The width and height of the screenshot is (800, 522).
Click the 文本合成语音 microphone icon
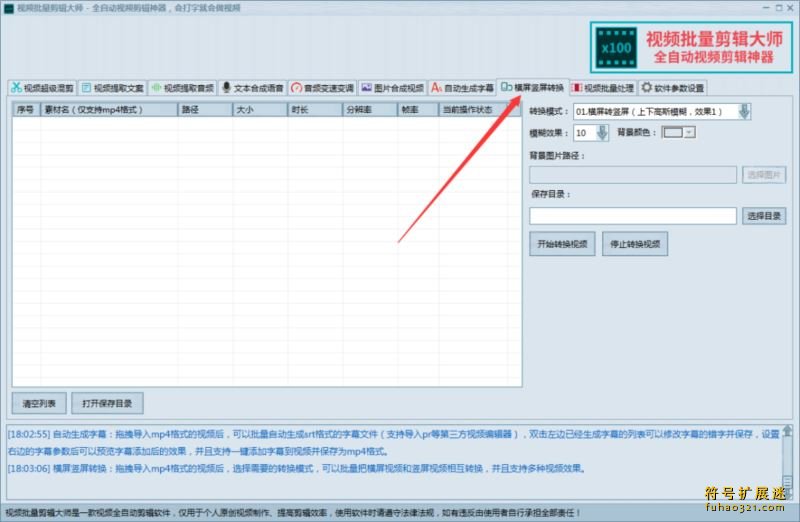point(227,87)
